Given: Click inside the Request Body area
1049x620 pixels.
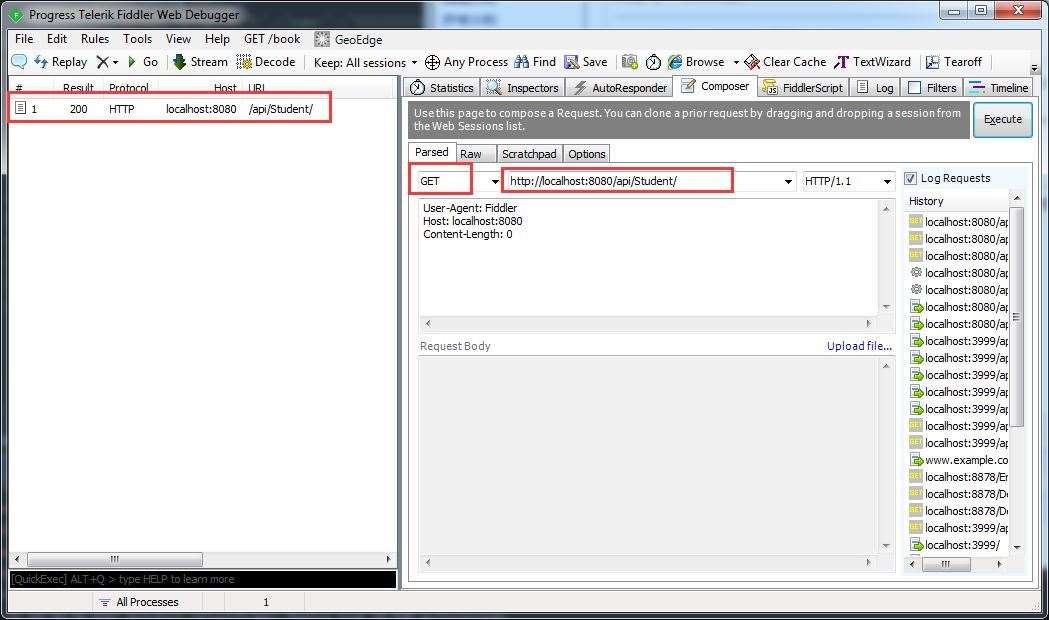Looking at the screenshot, I should (x=649, y=455).
